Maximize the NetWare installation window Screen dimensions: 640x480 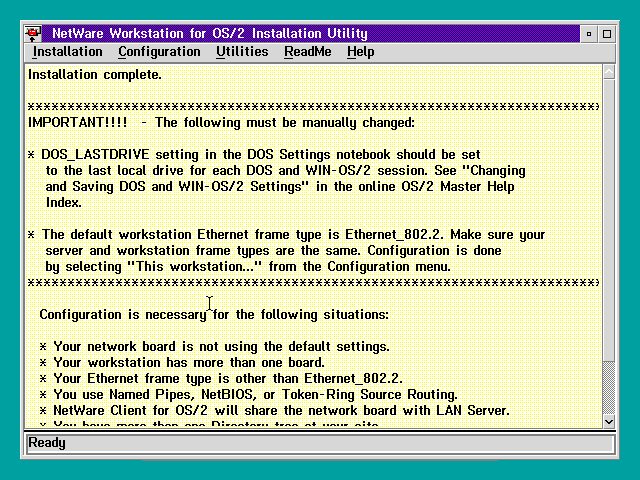tap(607, 34)
